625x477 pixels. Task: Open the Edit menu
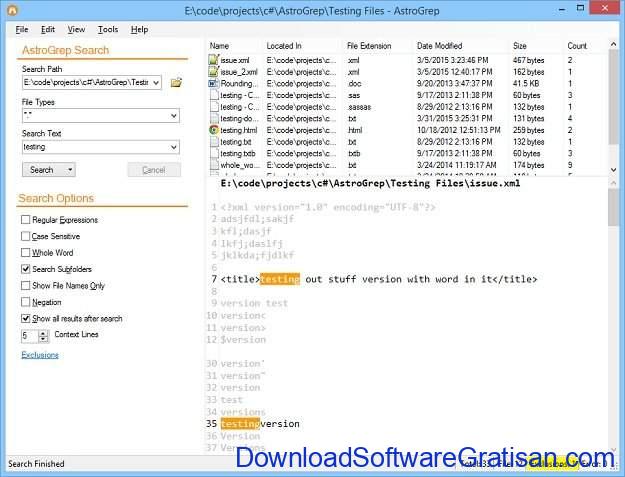48,29
